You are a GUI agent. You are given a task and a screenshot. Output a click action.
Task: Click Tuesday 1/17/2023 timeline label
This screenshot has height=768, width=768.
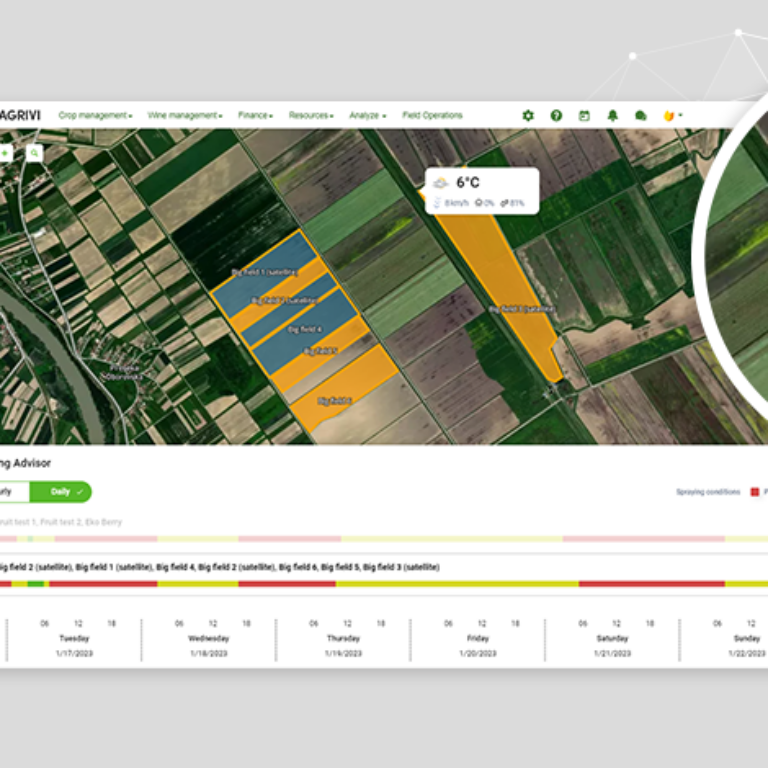pos(74,646)
